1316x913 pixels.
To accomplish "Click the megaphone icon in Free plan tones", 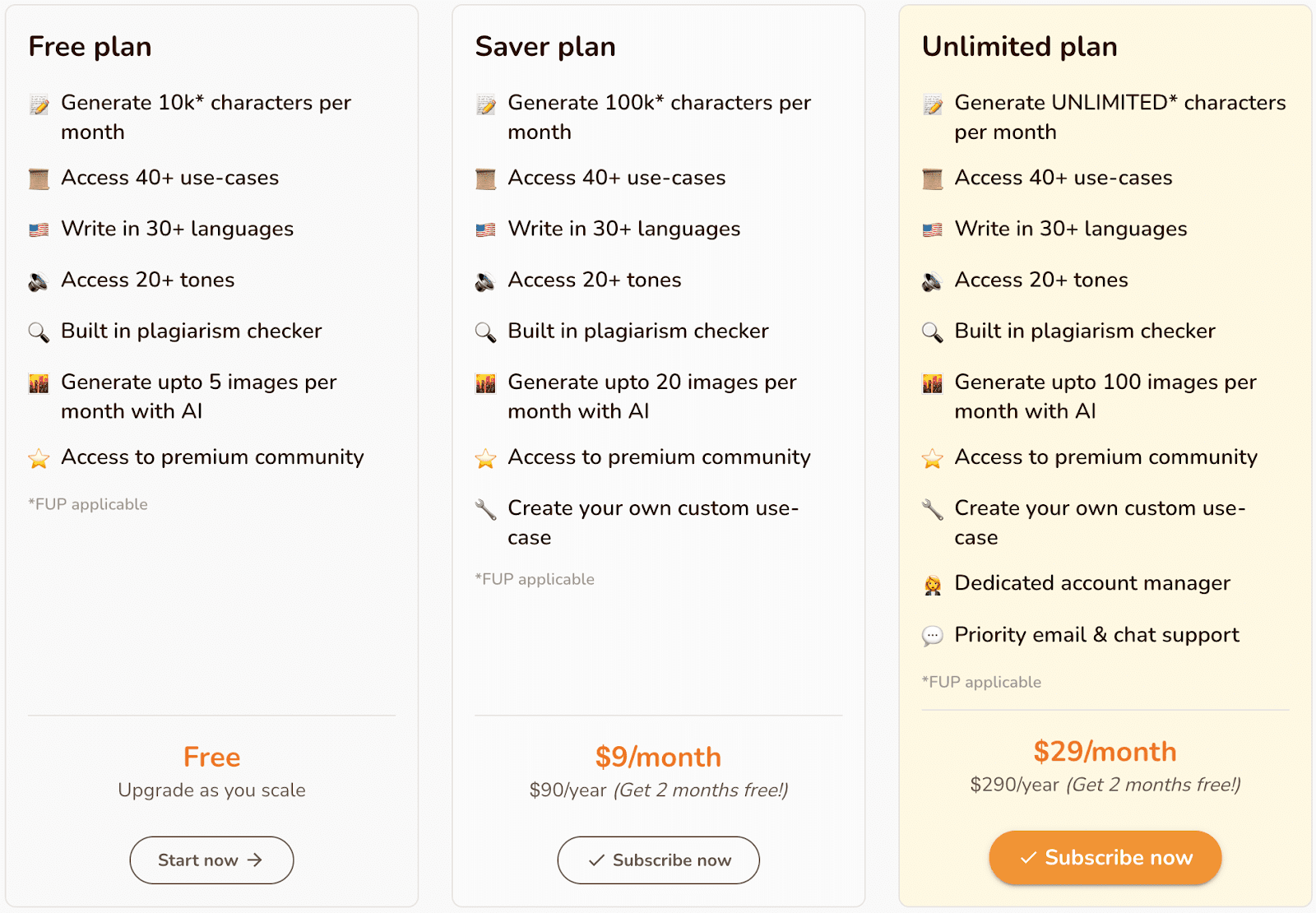I will tap(39, 281).
